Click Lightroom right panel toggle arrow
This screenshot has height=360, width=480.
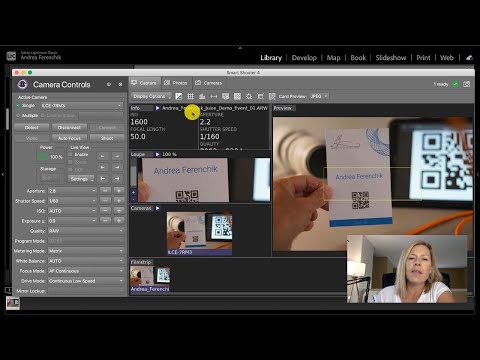[477, 174]
